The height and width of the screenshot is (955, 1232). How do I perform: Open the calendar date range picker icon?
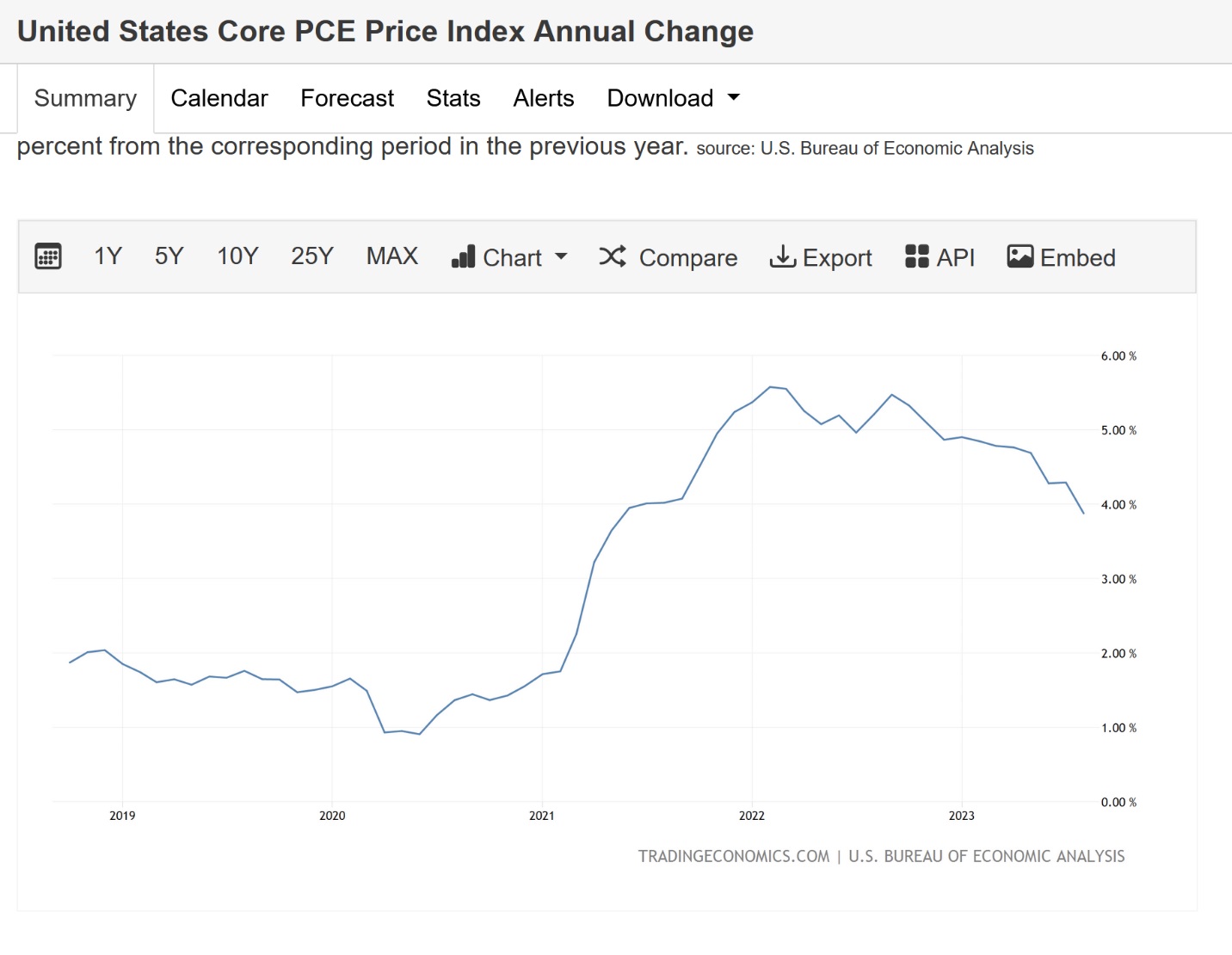coord(48,256)
